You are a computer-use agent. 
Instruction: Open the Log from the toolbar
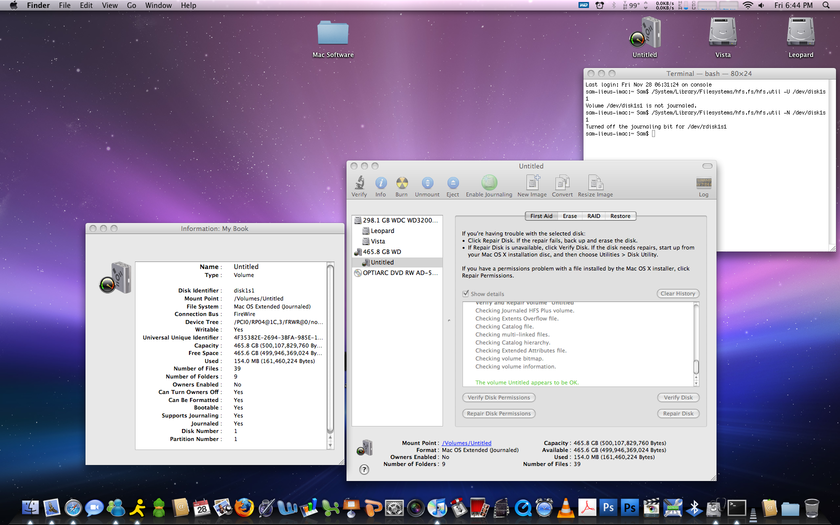703,185
